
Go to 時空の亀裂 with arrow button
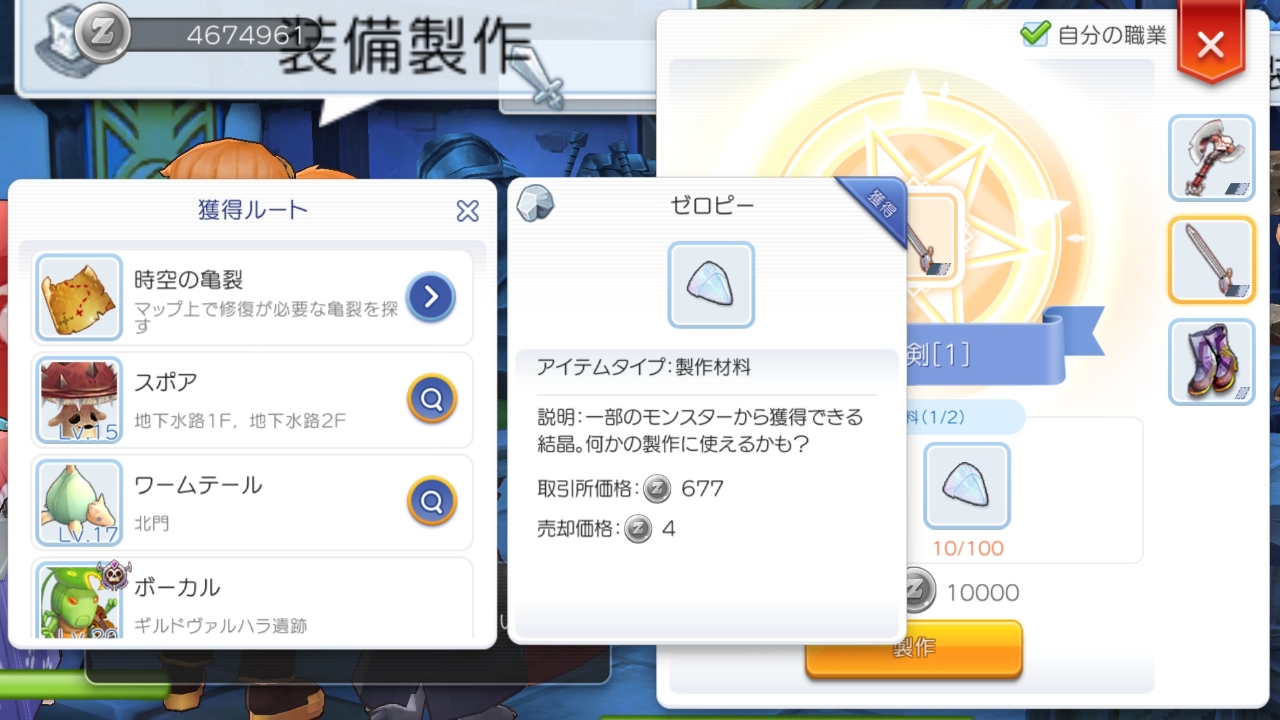(x=431, y=297)
